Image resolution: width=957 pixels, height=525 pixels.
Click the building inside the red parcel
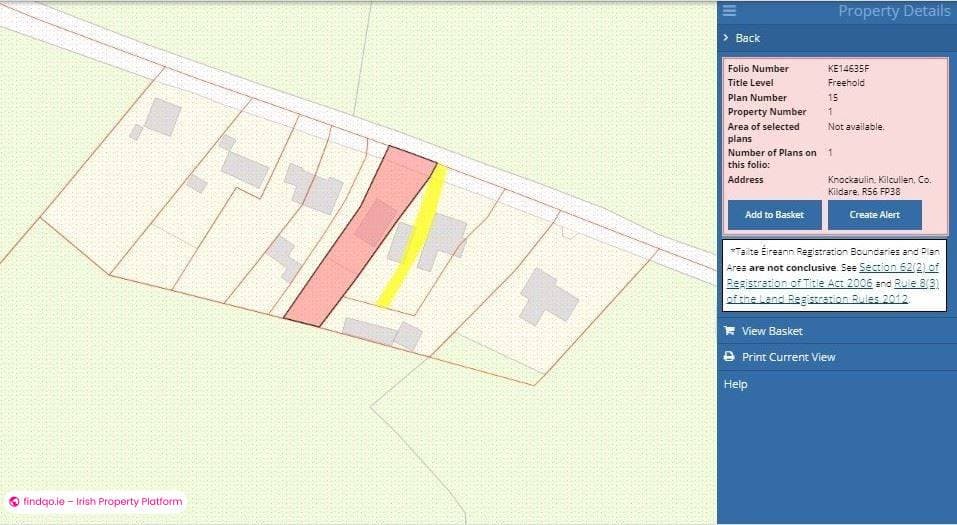point(376,221)
